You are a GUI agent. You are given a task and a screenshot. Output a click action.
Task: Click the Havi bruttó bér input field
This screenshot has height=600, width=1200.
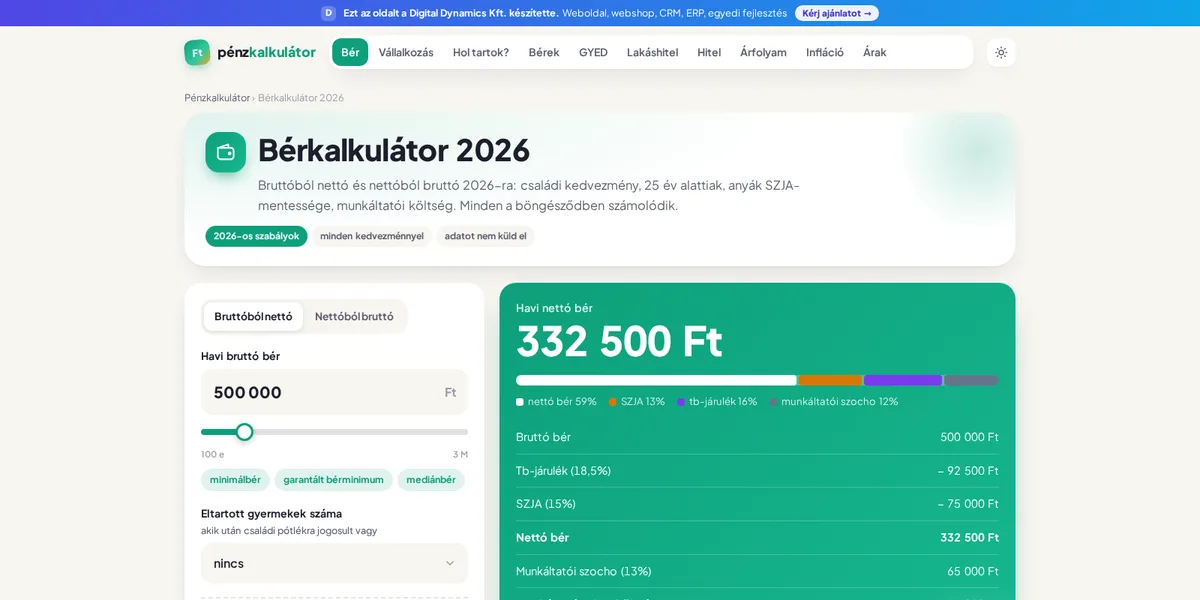[x=334, y=392]
